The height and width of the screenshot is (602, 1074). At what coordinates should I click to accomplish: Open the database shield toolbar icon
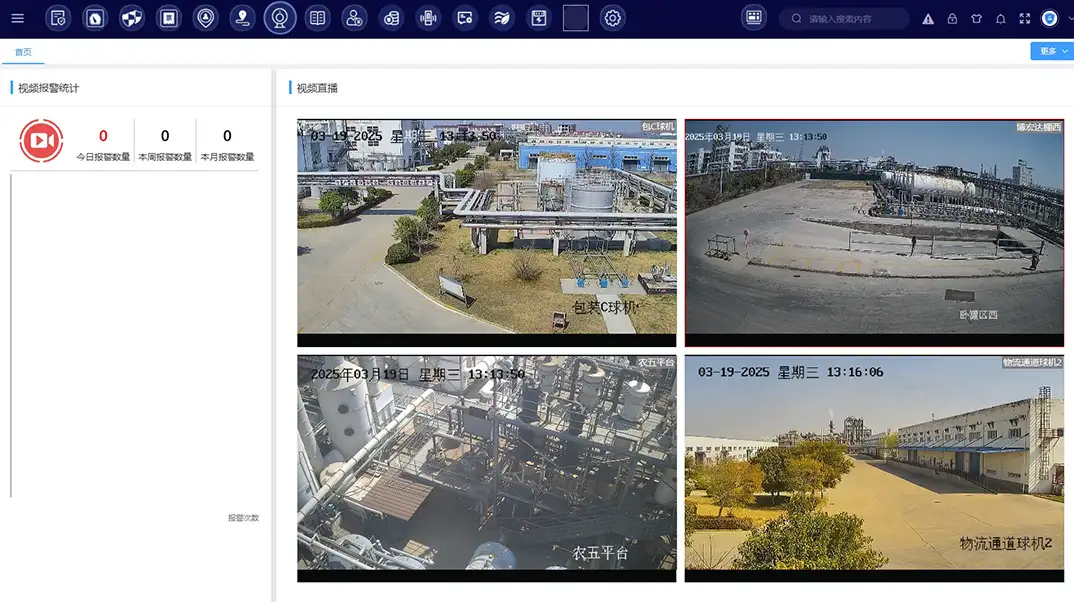(x=391, y=18)
